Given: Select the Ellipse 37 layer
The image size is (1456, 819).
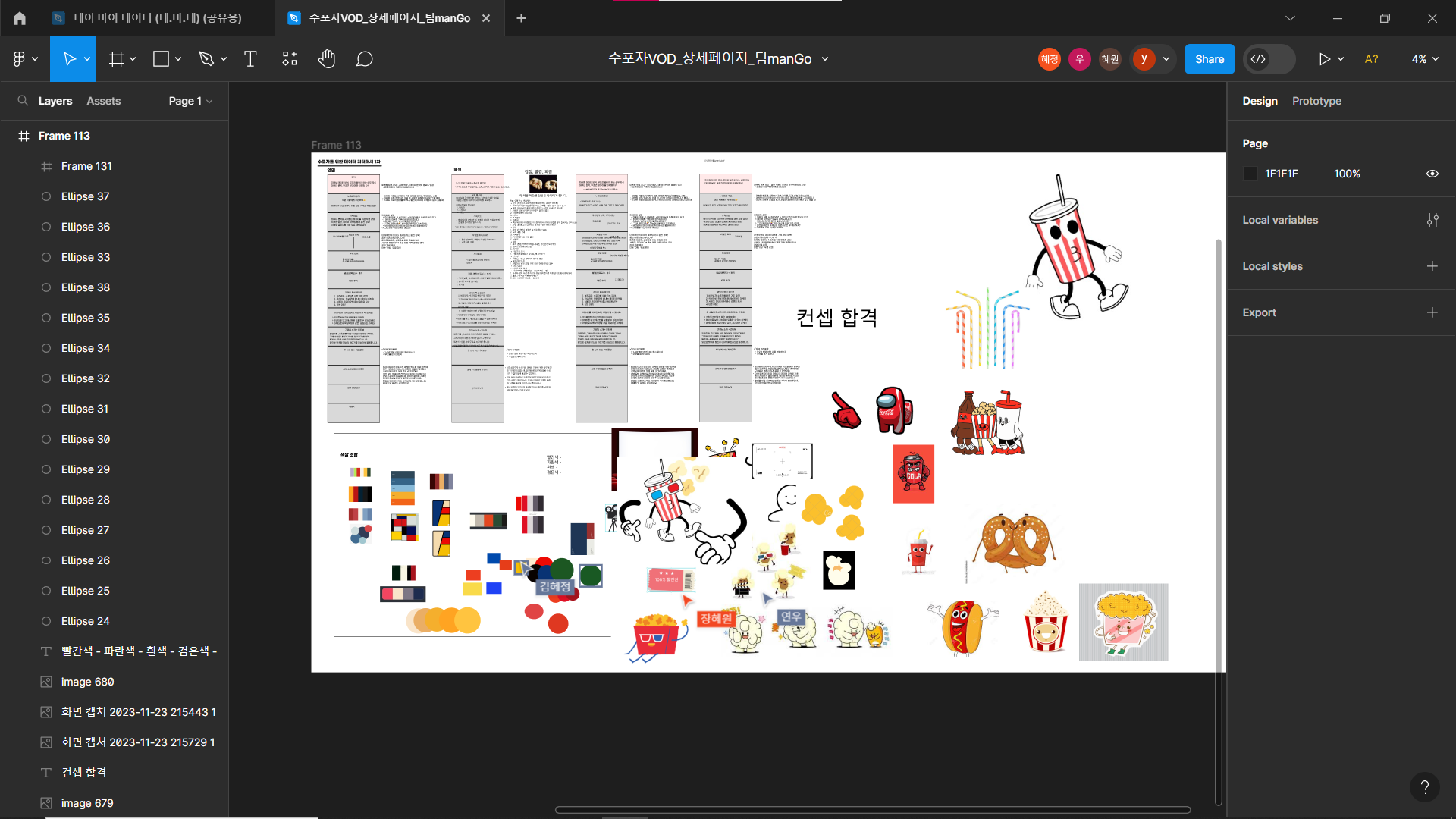Looking at the screenshot, I should pyautogui.click(x=85, y=196).
